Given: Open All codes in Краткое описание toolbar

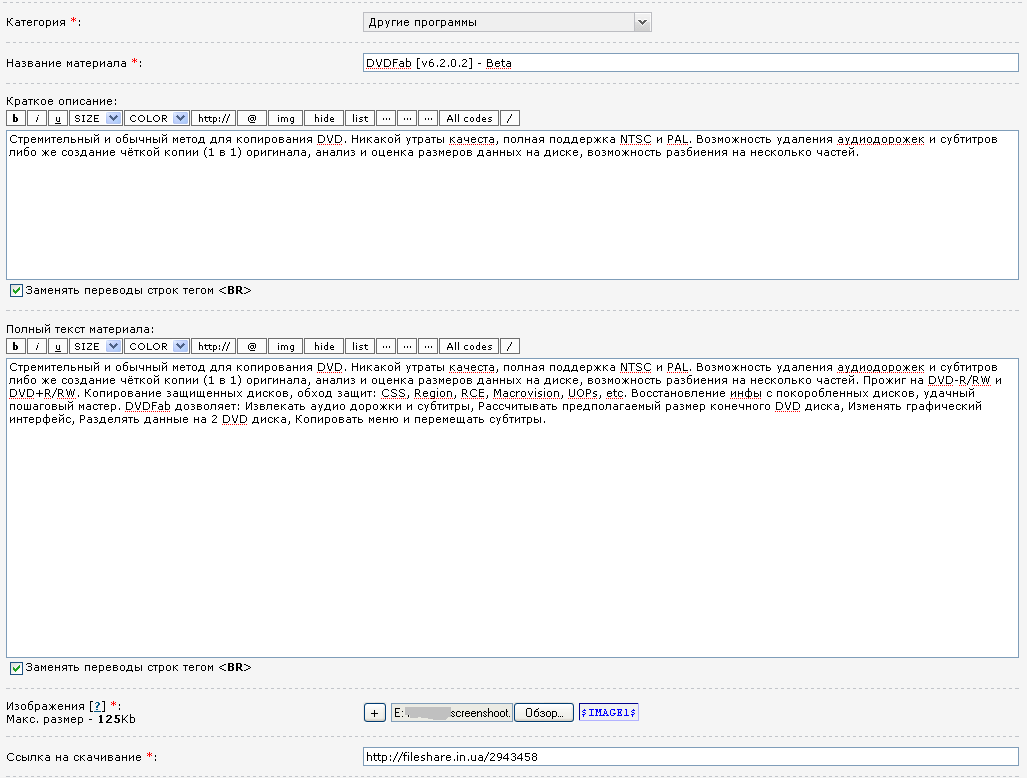Looking at the screenshot, I should (x=469, y=119).
